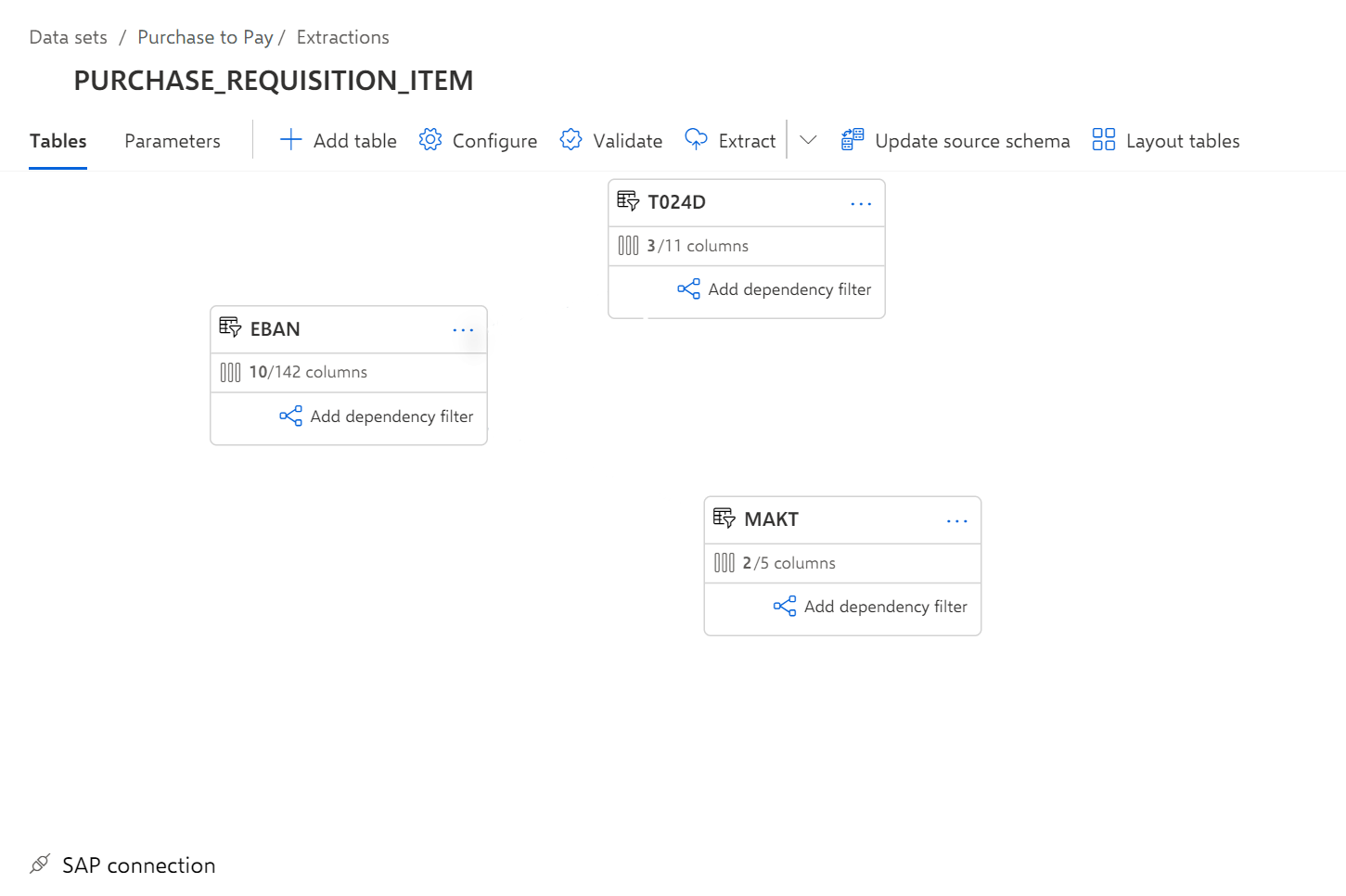Open the MAKT ellipsis options menu
The height and width of the screenshot is (896, 1346).
(956, 521)
